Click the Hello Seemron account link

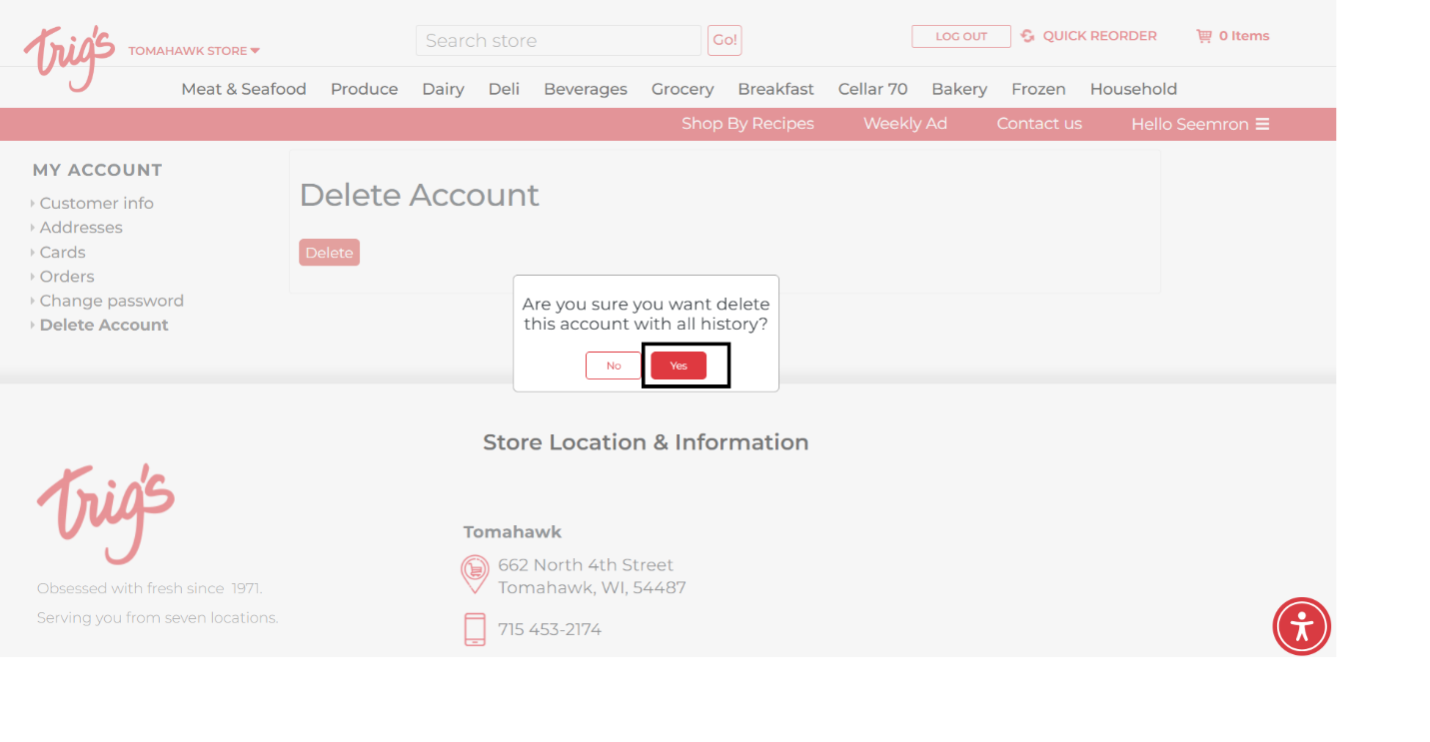[1190, 124]
